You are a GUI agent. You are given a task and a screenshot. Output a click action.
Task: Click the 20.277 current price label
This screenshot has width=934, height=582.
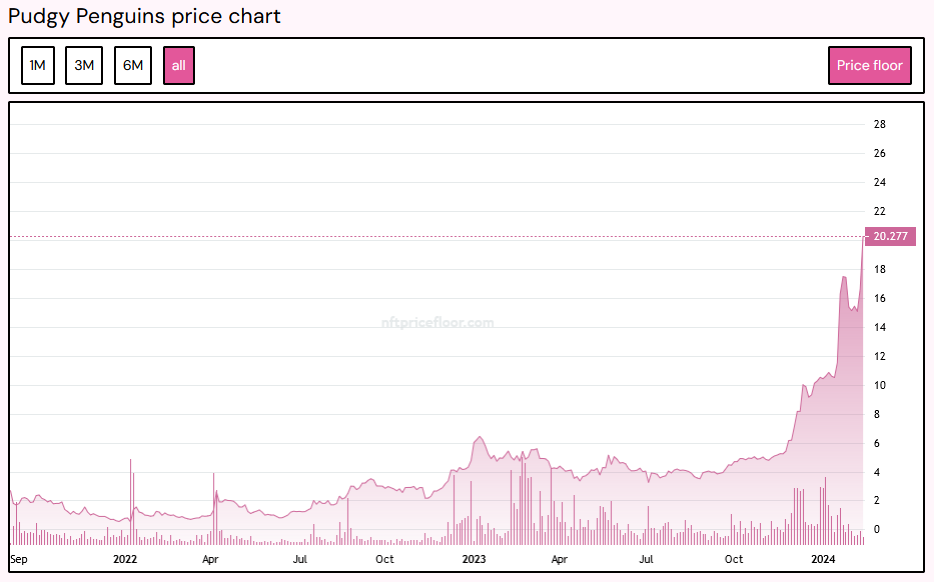(890, 236)
